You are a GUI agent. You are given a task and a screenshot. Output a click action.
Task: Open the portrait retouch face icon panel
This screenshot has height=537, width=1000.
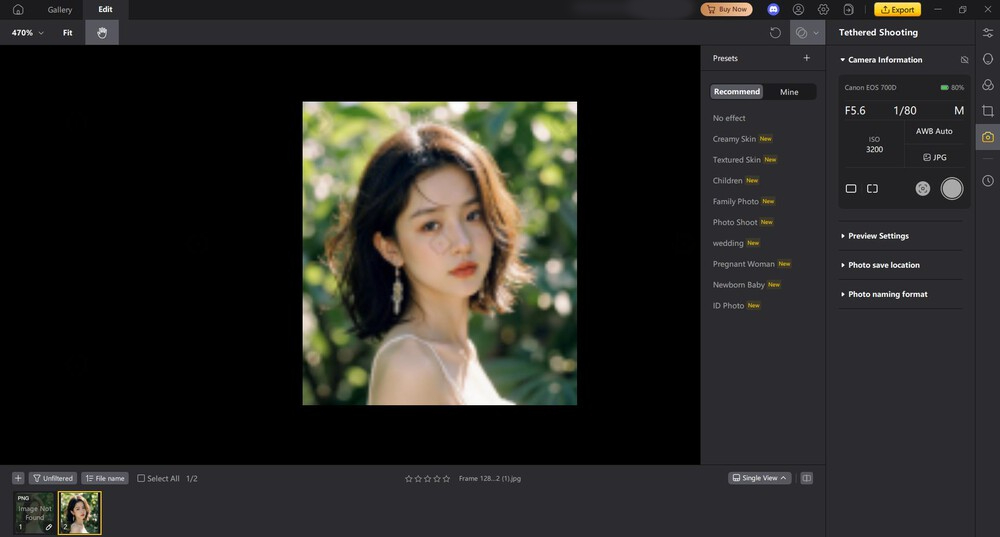987,59
